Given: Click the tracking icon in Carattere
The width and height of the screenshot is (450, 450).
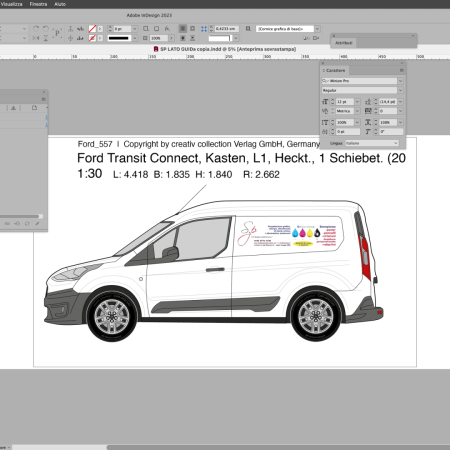Looking at the screenshot, I should pos(368,111).
